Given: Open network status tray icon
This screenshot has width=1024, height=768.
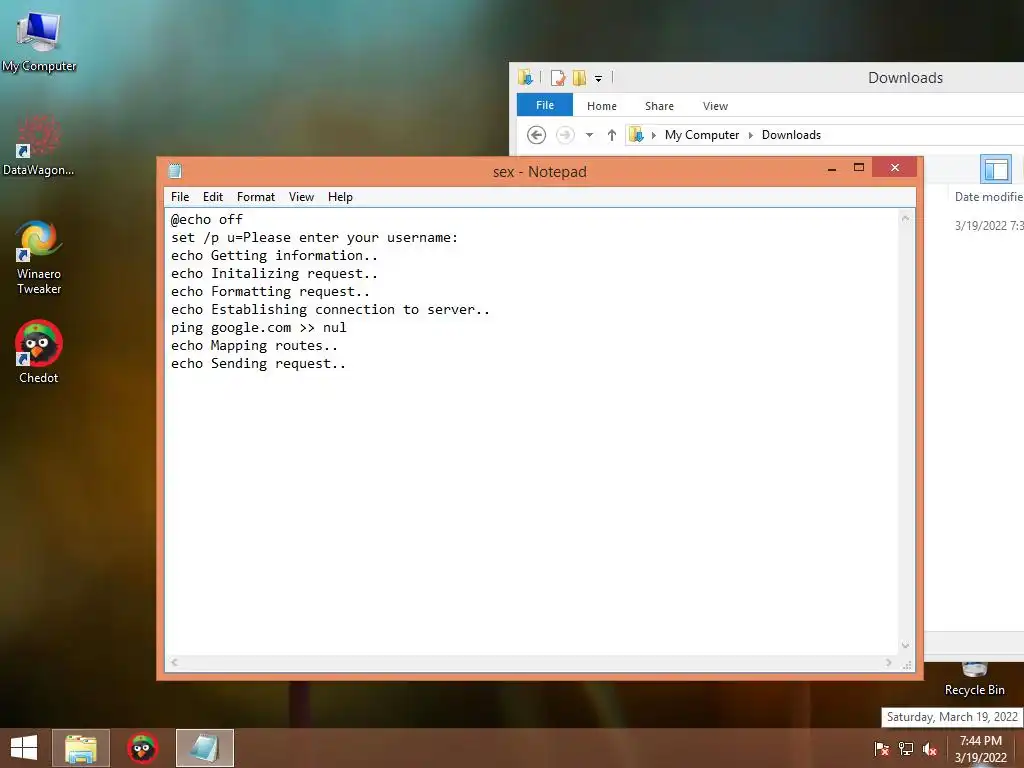Looking at the screenshot, I should click(x=906, y=749).
